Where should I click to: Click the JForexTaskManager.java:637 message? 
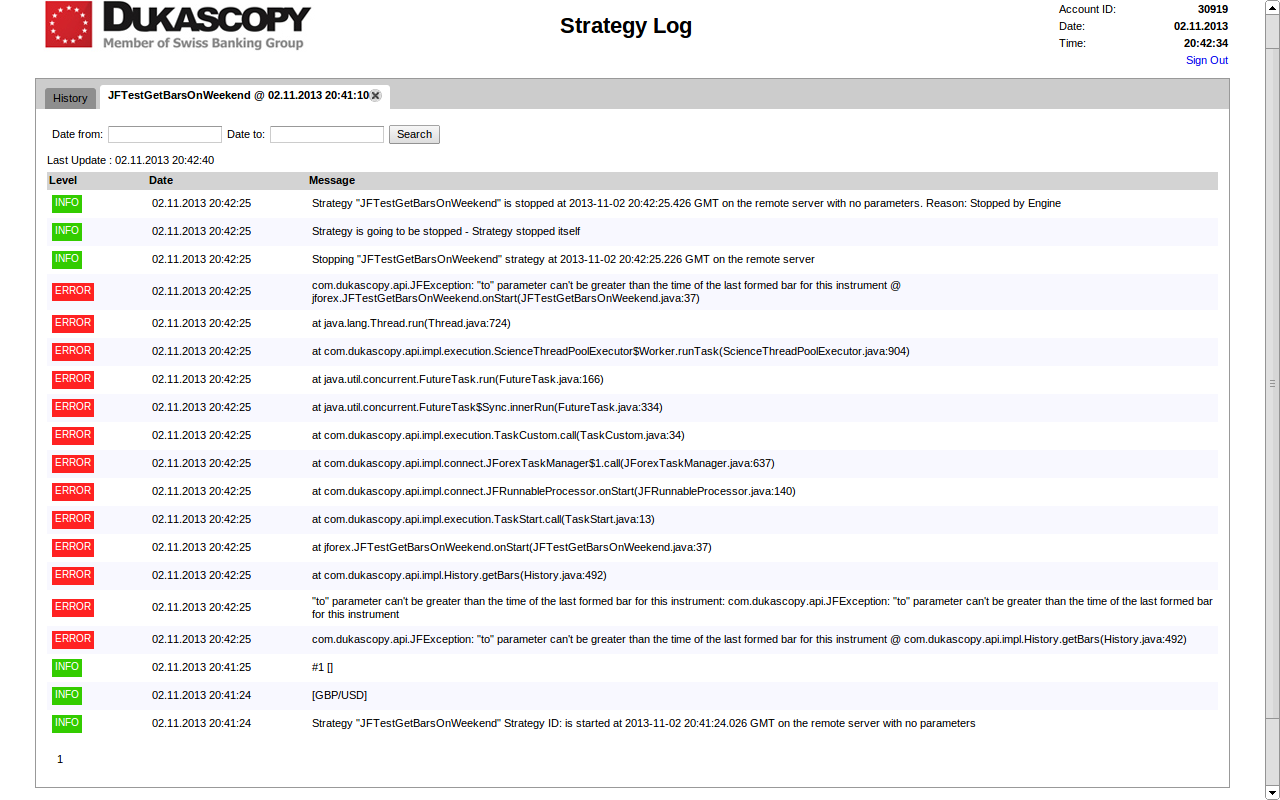coord(543,463)
